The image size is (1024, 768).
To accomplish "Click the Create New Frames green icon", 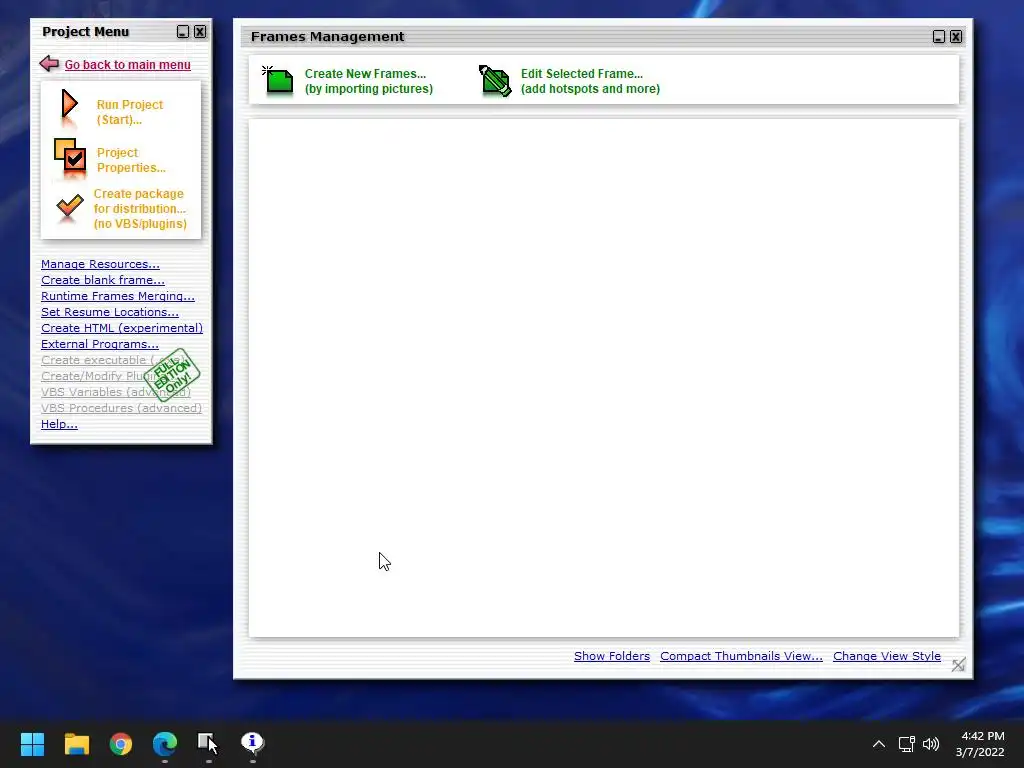I will tap(278, 80).
